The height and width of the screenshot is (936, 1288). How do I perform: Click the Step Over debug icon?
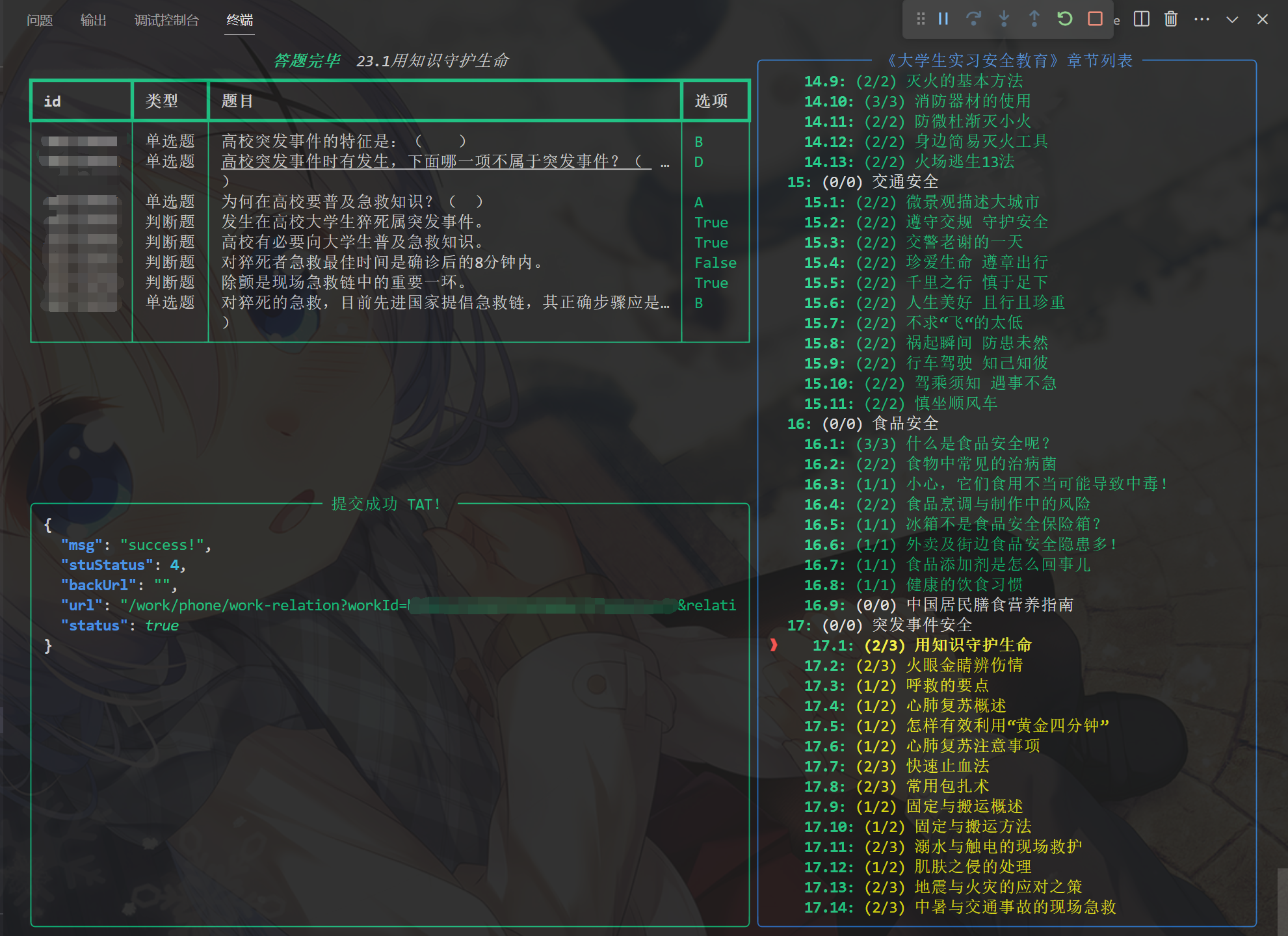(x=973, y=19)
